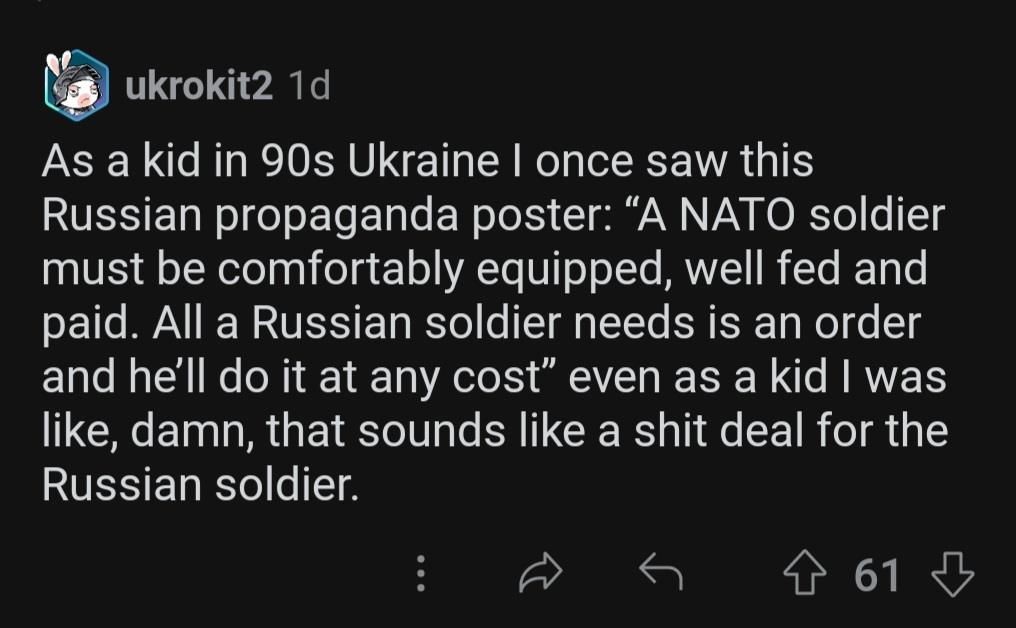This screenshot has height=628, width=1016.
Task: Open more actions via the vertical ellipsis
Action: (421, 574)
